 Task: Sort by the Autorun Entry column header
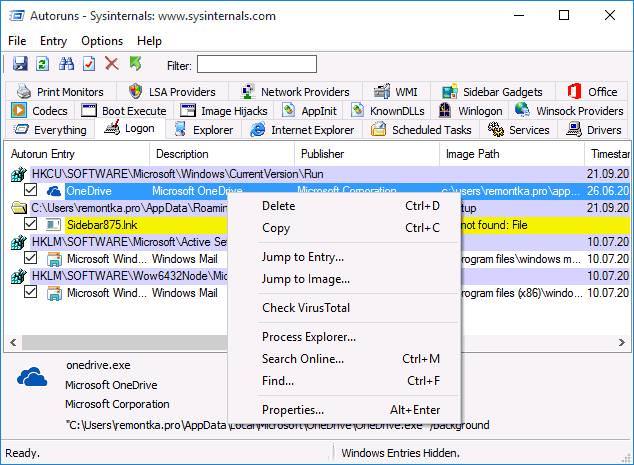click(77, 154)
